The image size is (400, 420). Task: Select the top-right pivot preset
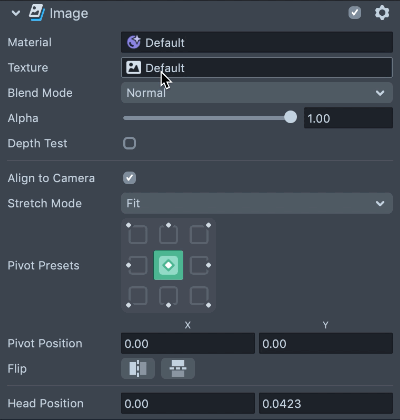tap(199, 234)
